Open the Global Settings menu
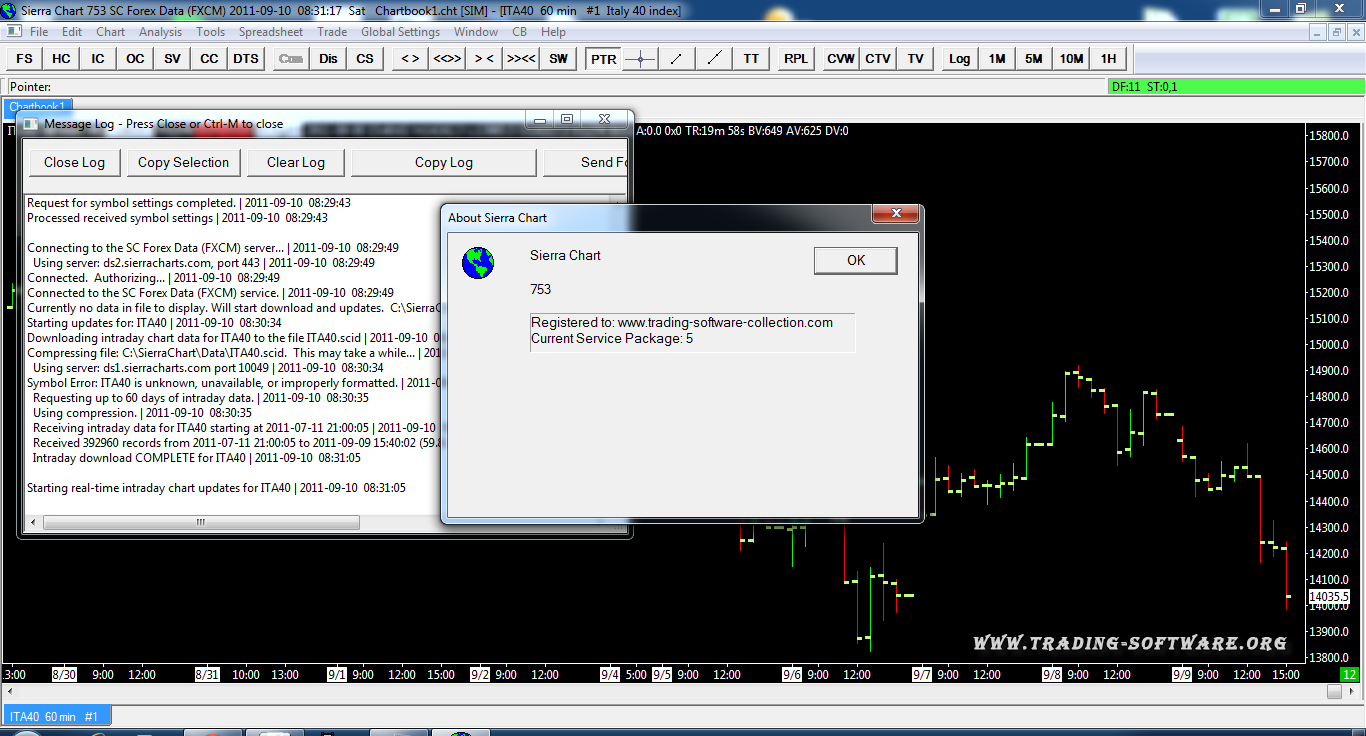The image size is (1366, 736). point(400,32)
